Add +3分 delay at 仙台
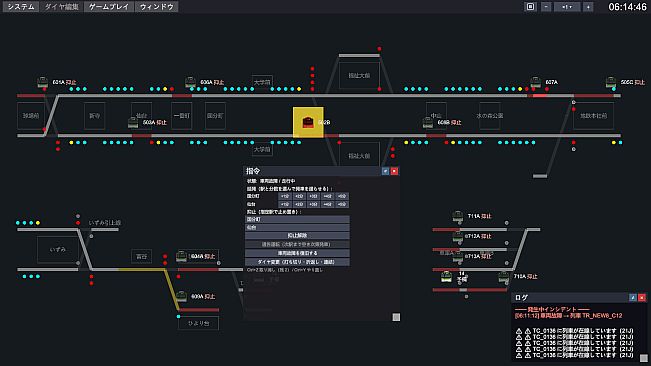This screenshot has height=366, width=651. point(313,204)
